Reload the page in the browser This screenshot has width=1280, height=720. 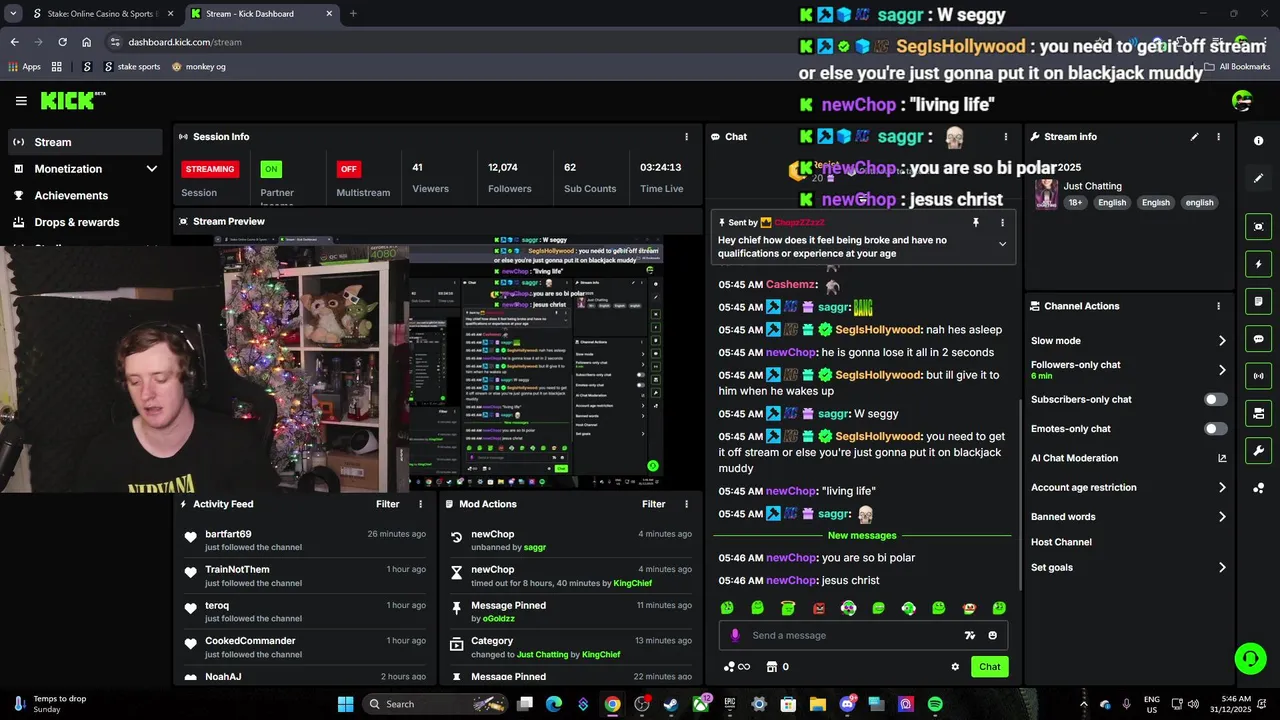coord(62,42)
